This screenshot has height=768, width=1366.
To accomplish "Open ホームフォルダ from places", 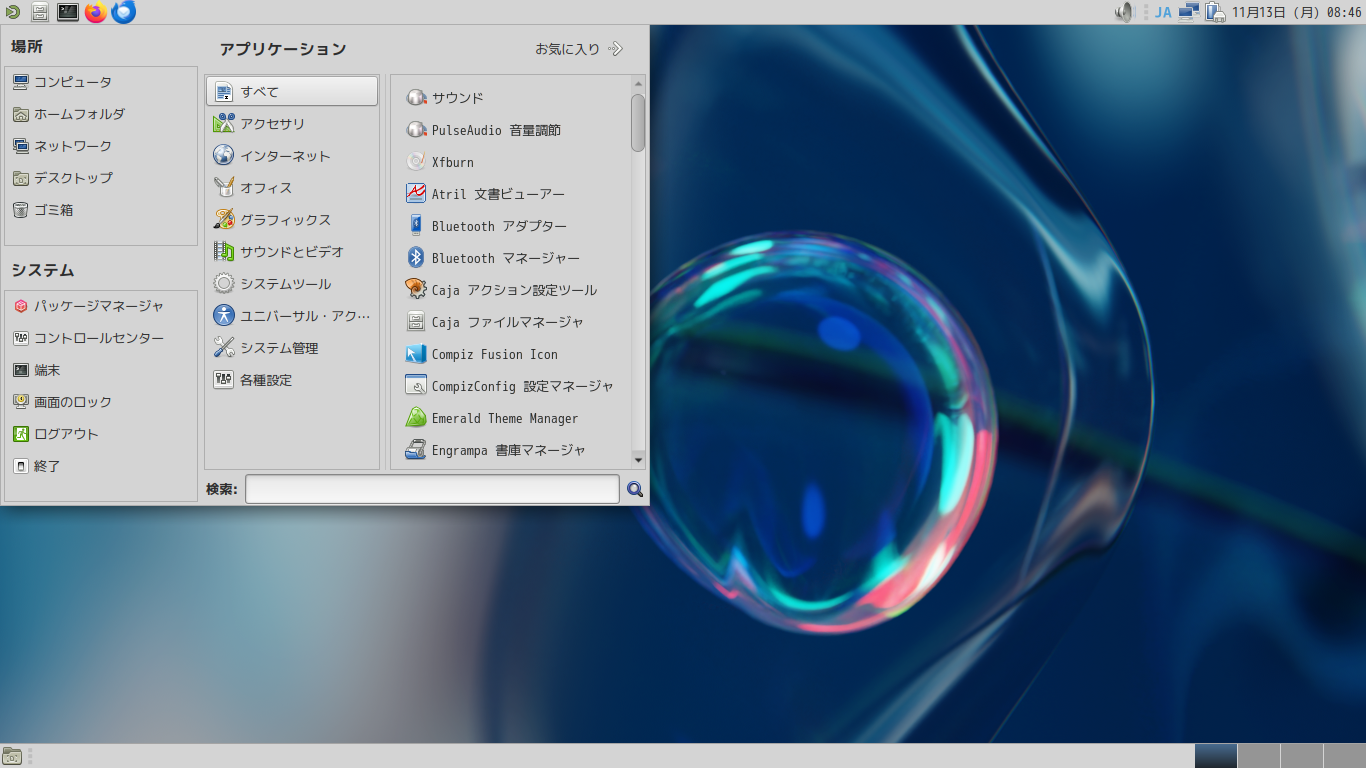I will [x=101, y=114].
